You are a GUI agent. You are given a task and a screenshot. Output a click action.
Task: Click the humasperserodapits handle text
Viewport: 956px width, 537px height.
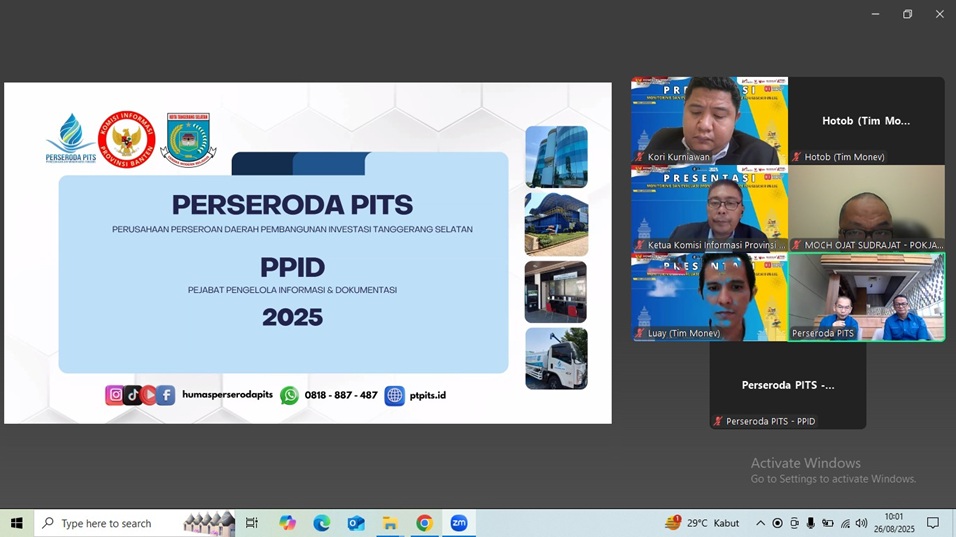click(227, 394)
